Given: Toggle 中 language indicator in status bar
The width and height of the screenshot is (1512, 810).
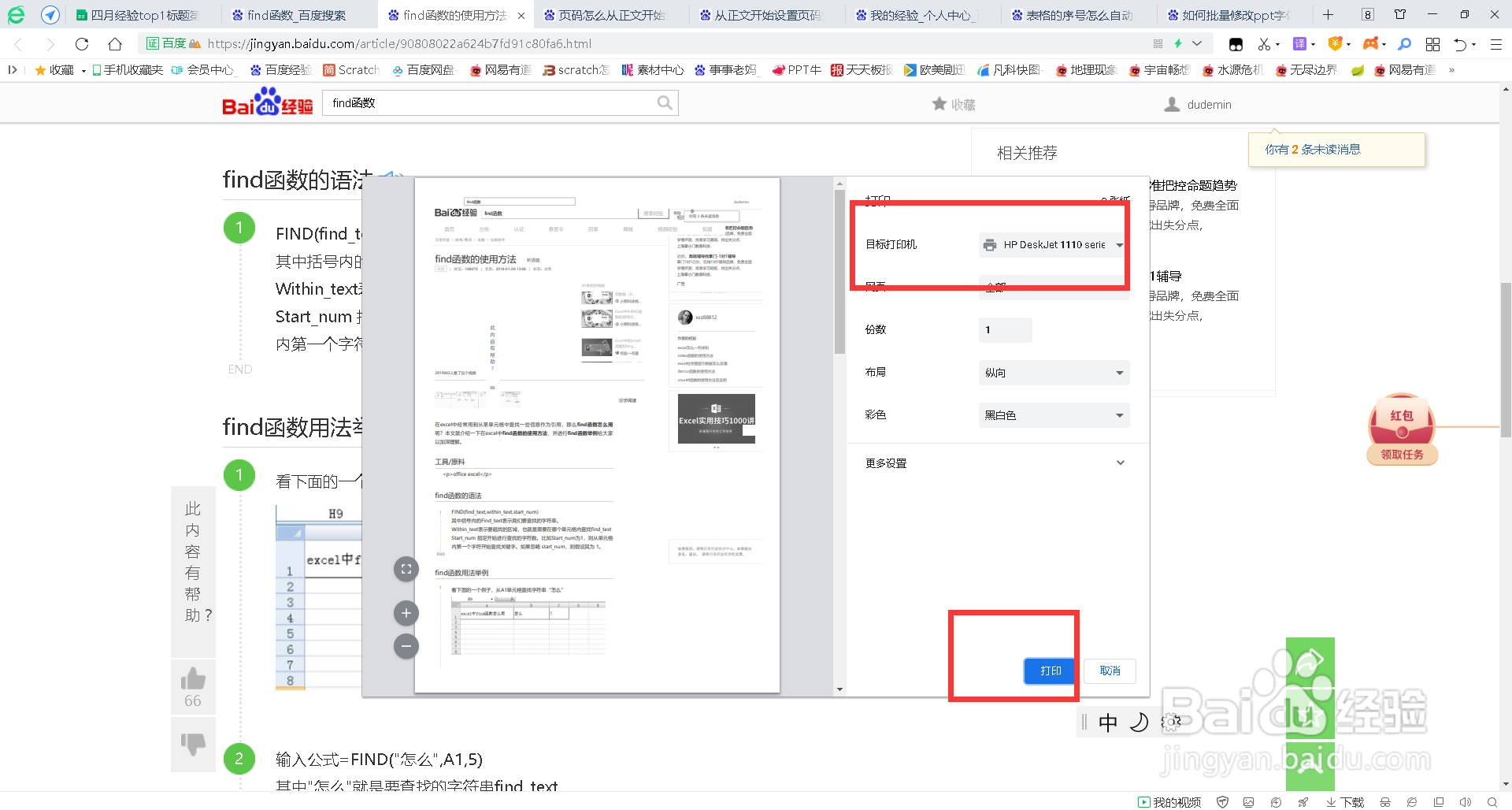Looking at the screenshot, I should coord(1108,721).
